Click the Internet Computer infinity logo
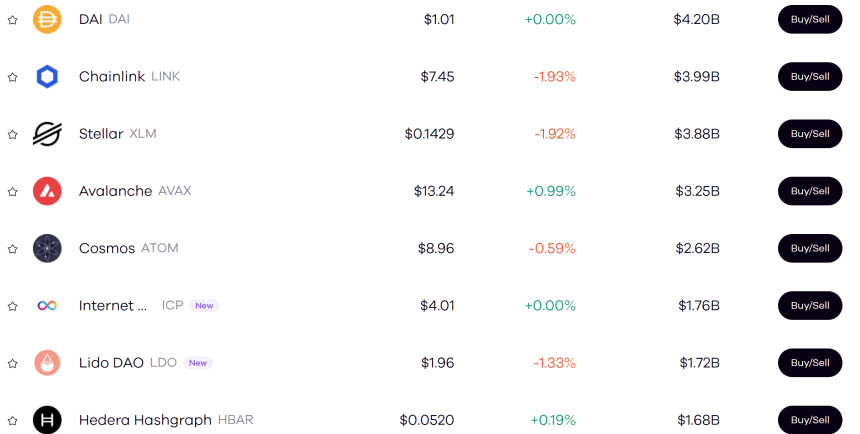The height and width of the screenshot is (434, 860). 47,305
